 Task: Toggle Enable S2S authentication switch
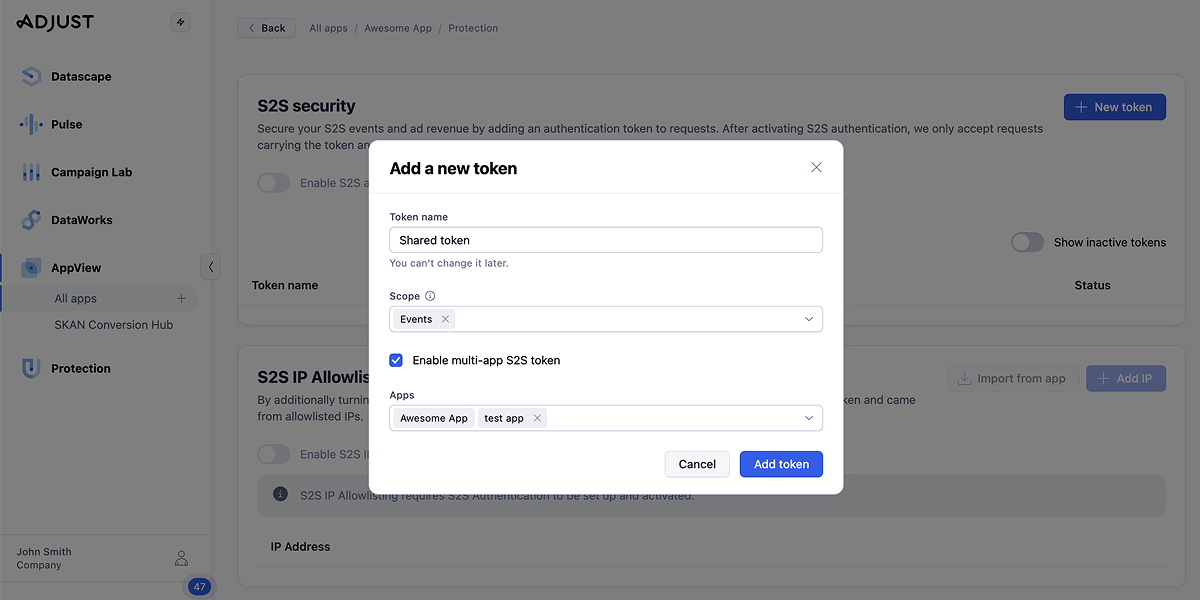coord(273,183)
